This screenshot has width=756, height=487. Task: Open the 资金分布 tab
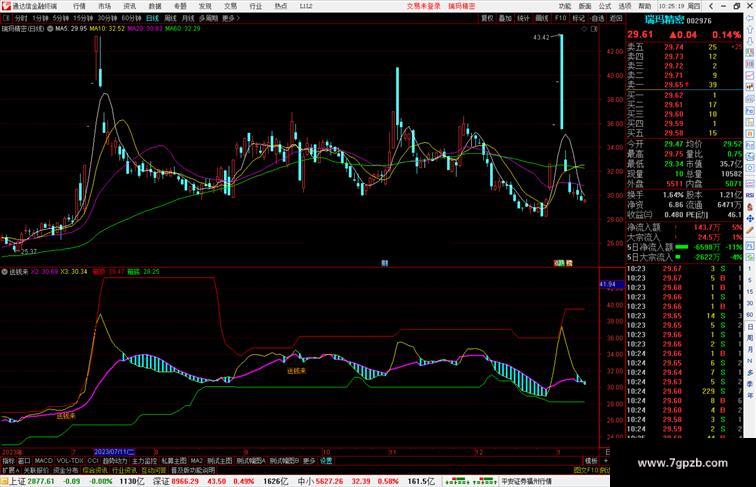click(x=66, y=470)
